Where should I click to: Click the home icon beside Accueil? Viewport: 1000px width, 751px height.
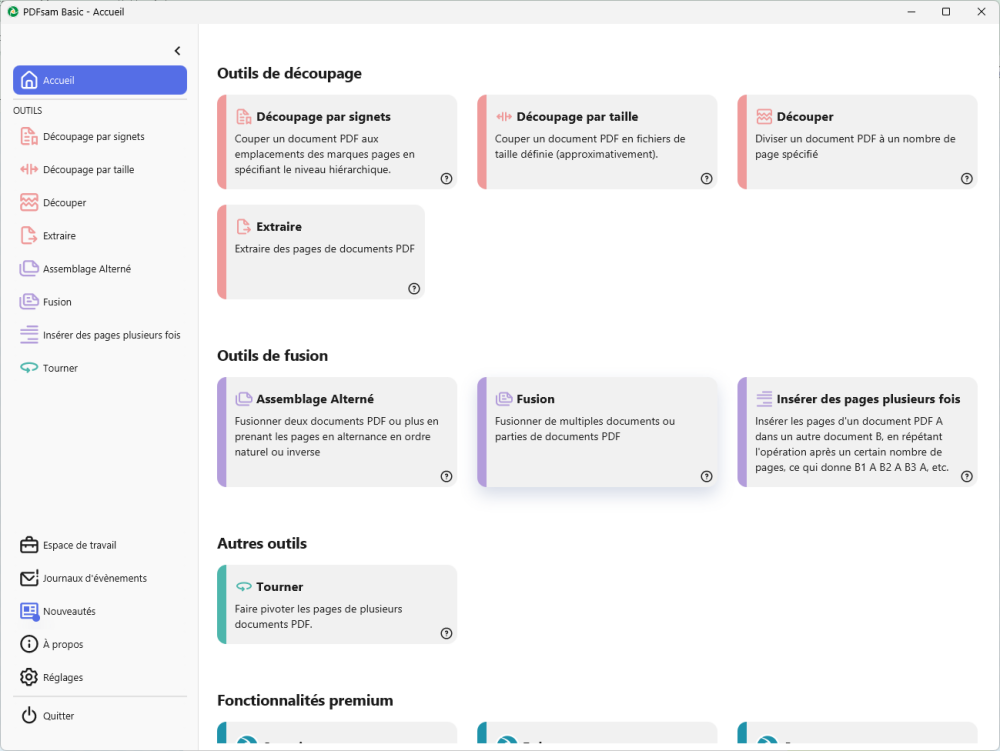tap(29, 80)
